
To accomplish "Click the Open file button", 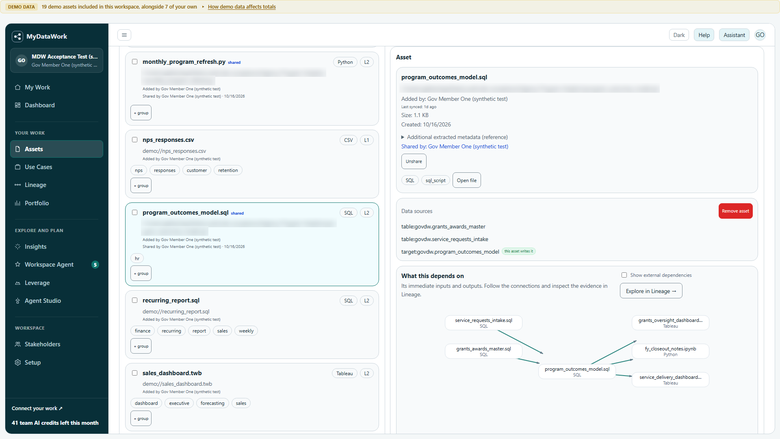I will [467, 180].
